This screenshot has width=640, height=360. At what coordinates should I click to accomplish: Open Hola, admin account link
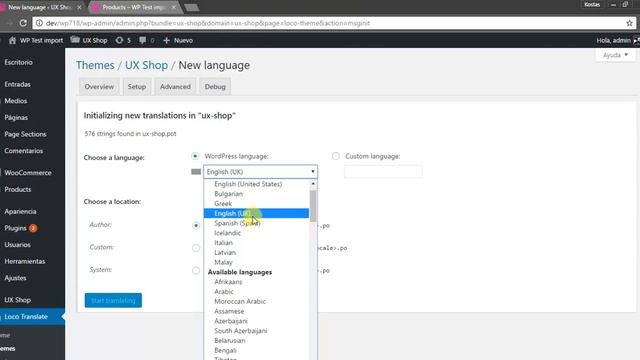click(613, 40)
